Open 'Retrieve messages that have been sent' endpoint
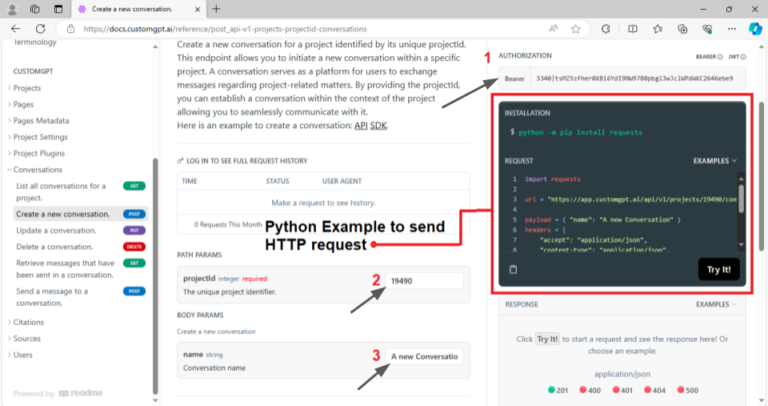This screenshot has height=406, width=768. coord(81,269)
